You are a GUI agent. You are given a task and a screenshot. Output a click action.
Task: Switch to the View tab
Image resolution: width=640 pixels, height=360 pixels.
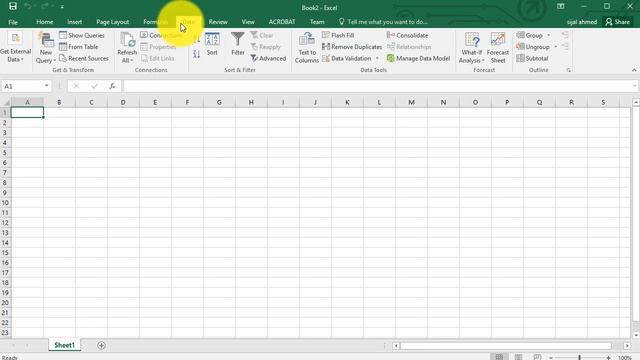click(248, 22)
